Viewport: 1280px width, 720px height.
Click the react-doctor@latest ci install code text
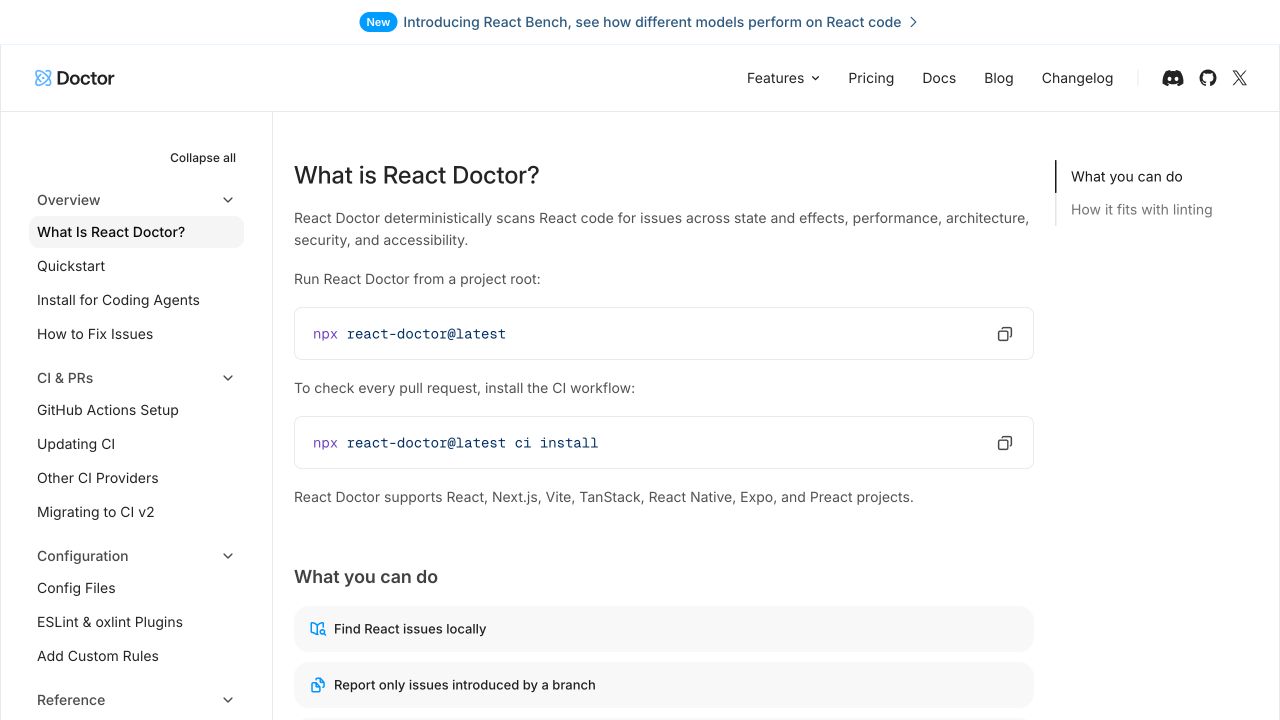pos(472,443)
